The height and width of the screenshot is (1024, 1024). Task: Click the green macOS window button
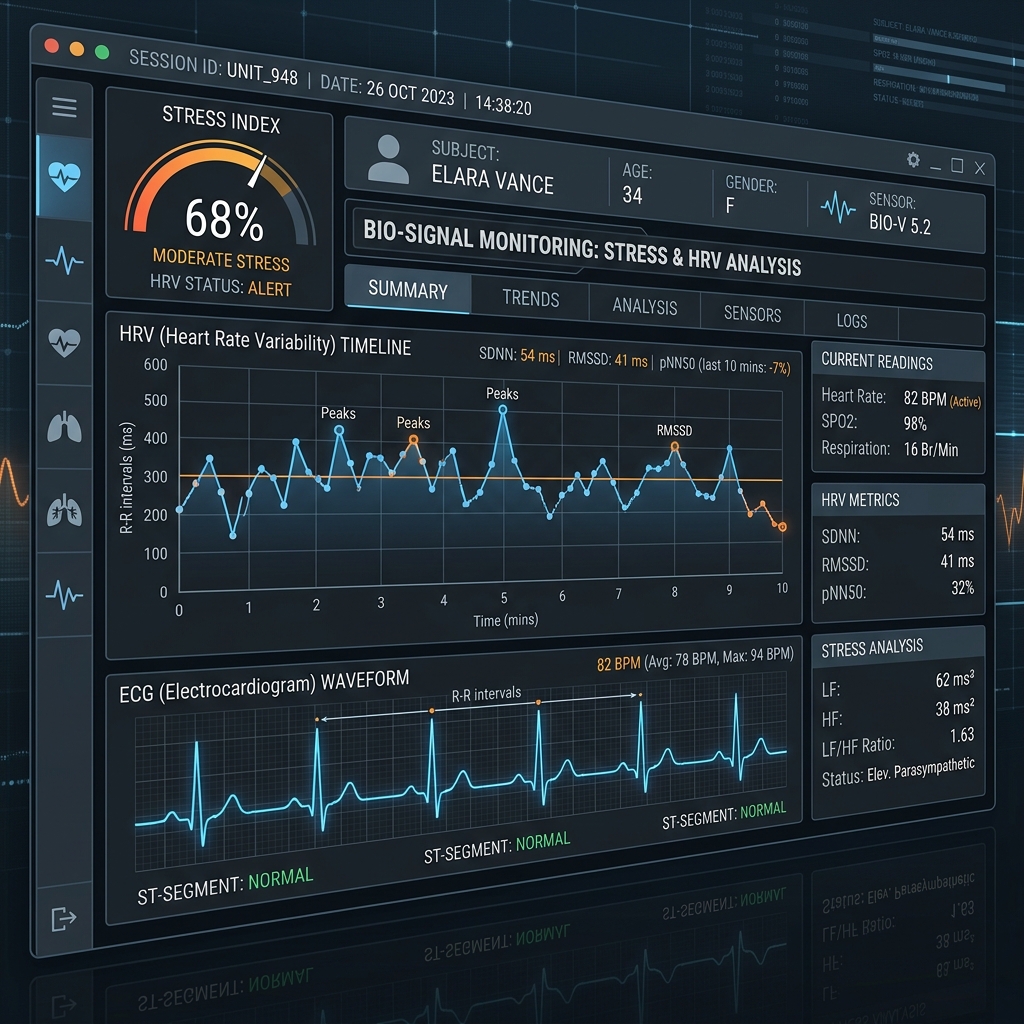pyautogui.click(x=102, y=52)
